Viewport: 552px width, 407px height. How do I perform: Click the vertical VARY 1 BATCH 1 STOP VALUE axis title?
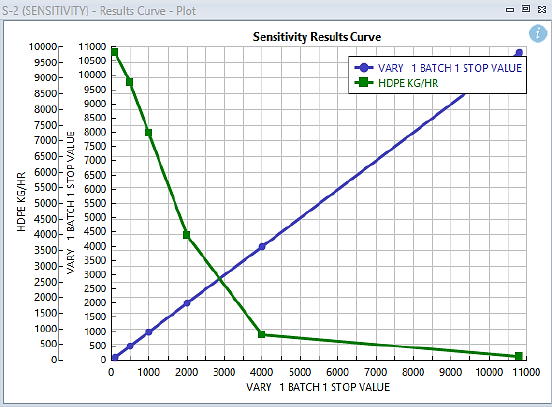click(x=71, y=202)
